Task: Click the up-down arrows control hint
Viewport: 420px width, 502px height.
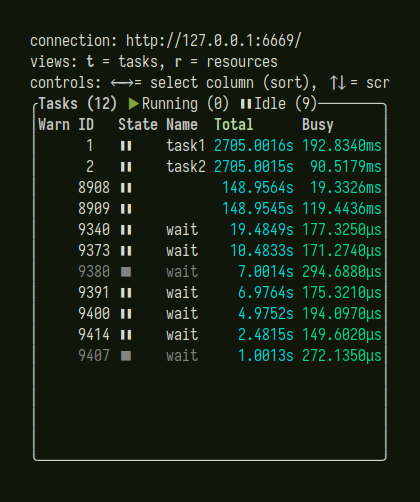Action: point(338,83)
